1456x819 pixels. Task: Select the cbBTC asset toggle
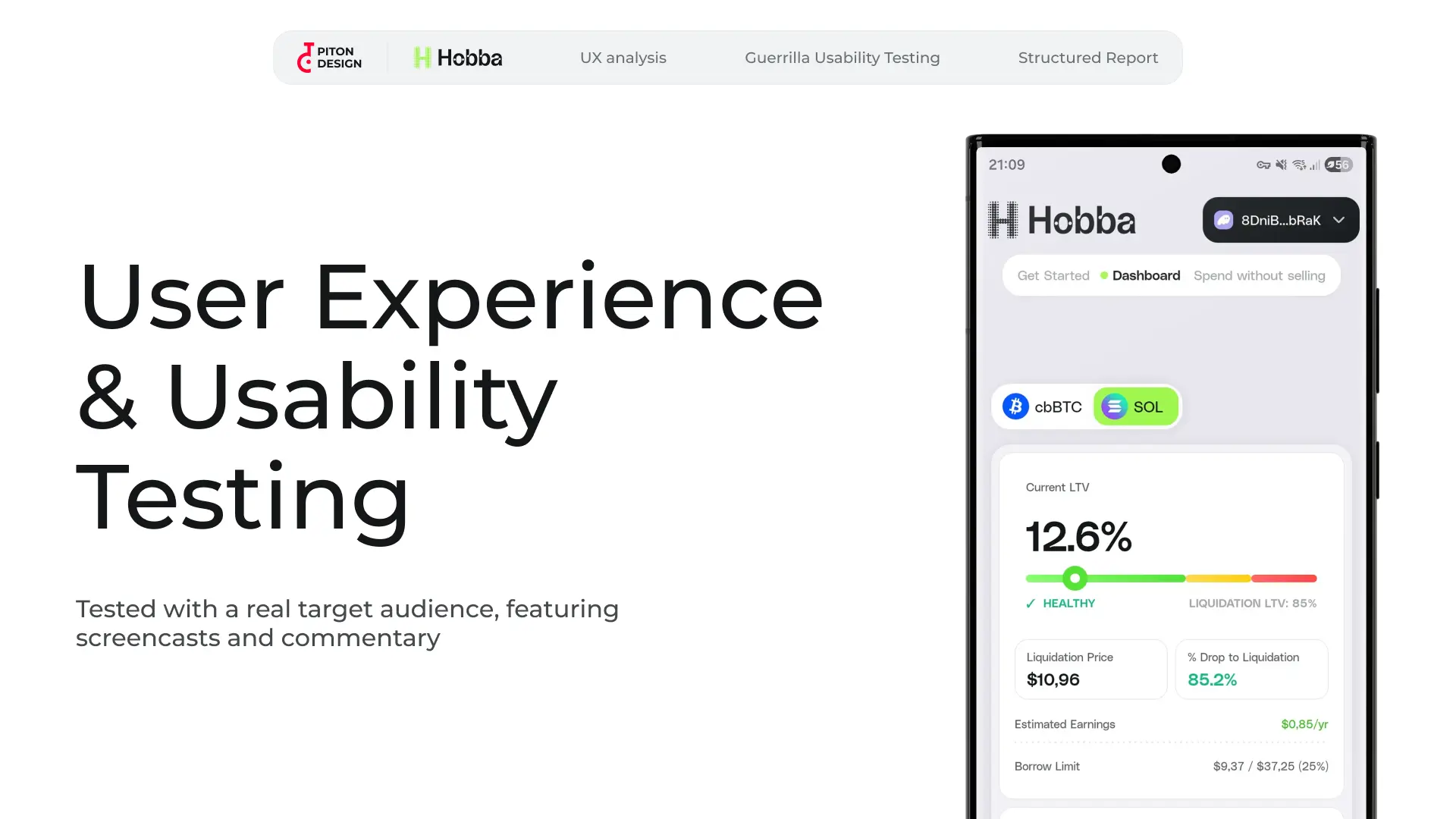pyautogui.click(x=1043, y=406)
